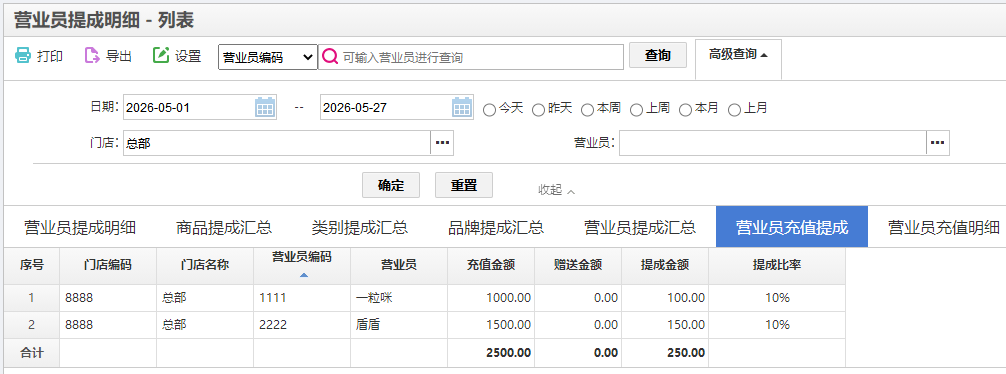Select the row for 盾盾
Image resolution: width=1006 pixels, height=374 pixels.
[x=424, y=325]
